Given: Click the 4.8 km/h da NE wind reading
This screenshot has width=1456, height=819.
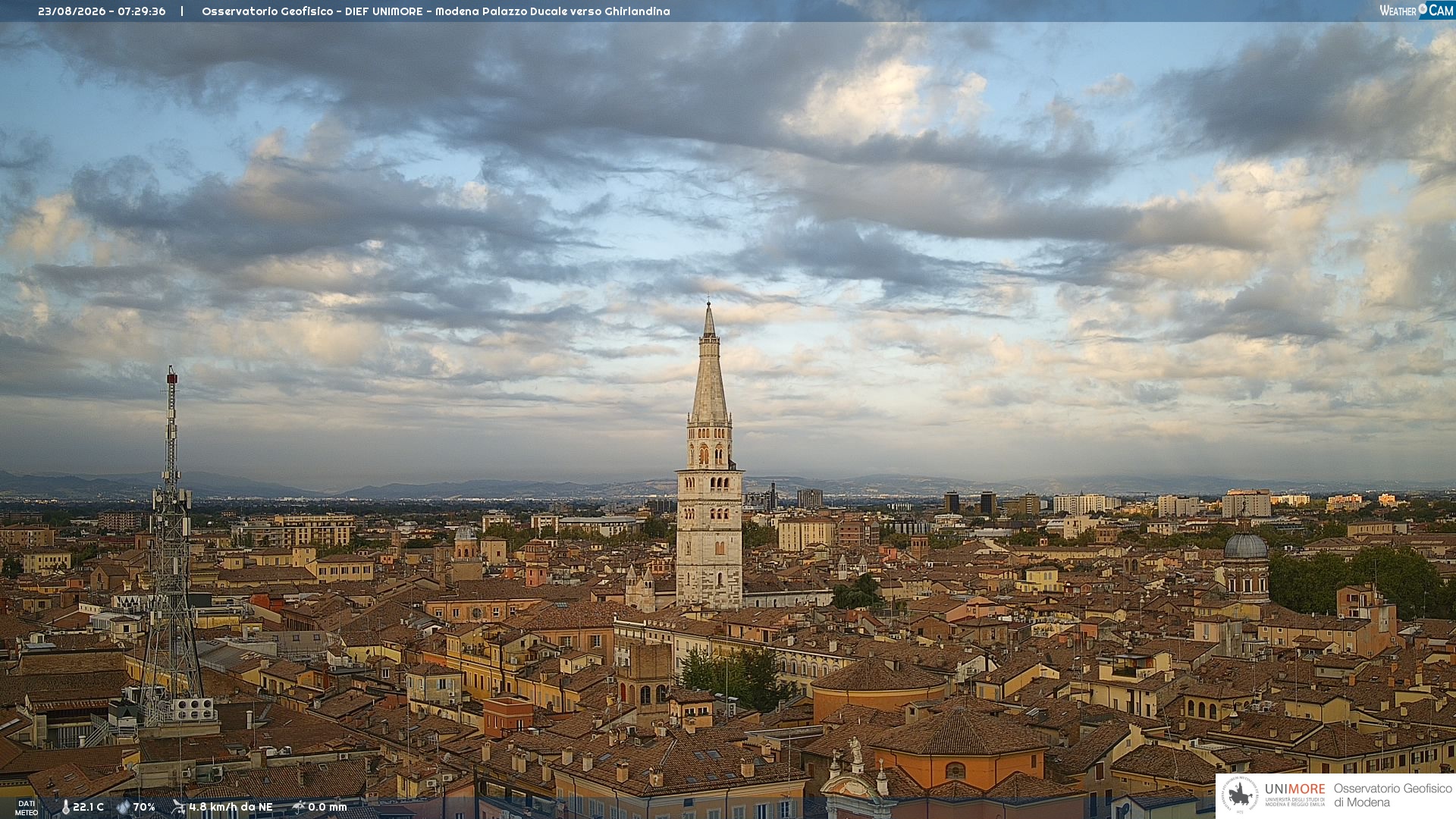Looking at the screenshot, I should point(231,807).
